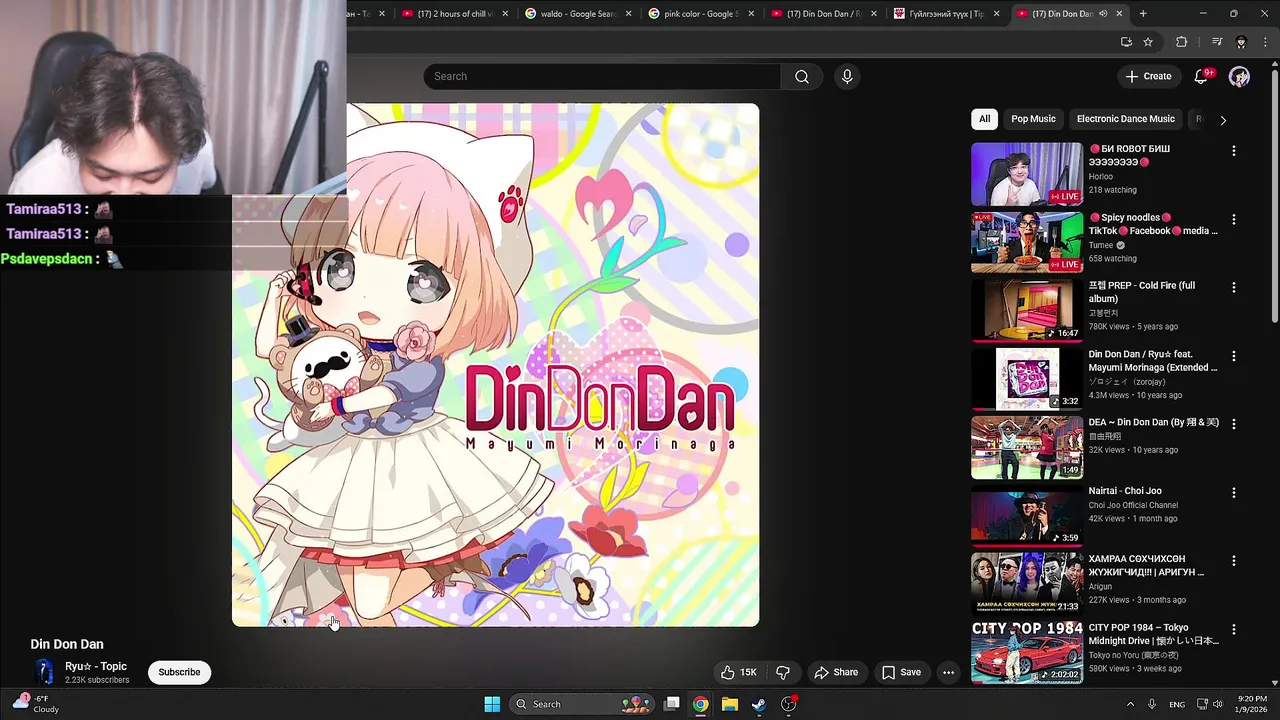This screenshot has width=1280, height=720.
Task: Bookmark this page with the star icon
Action: point(1148,42)
